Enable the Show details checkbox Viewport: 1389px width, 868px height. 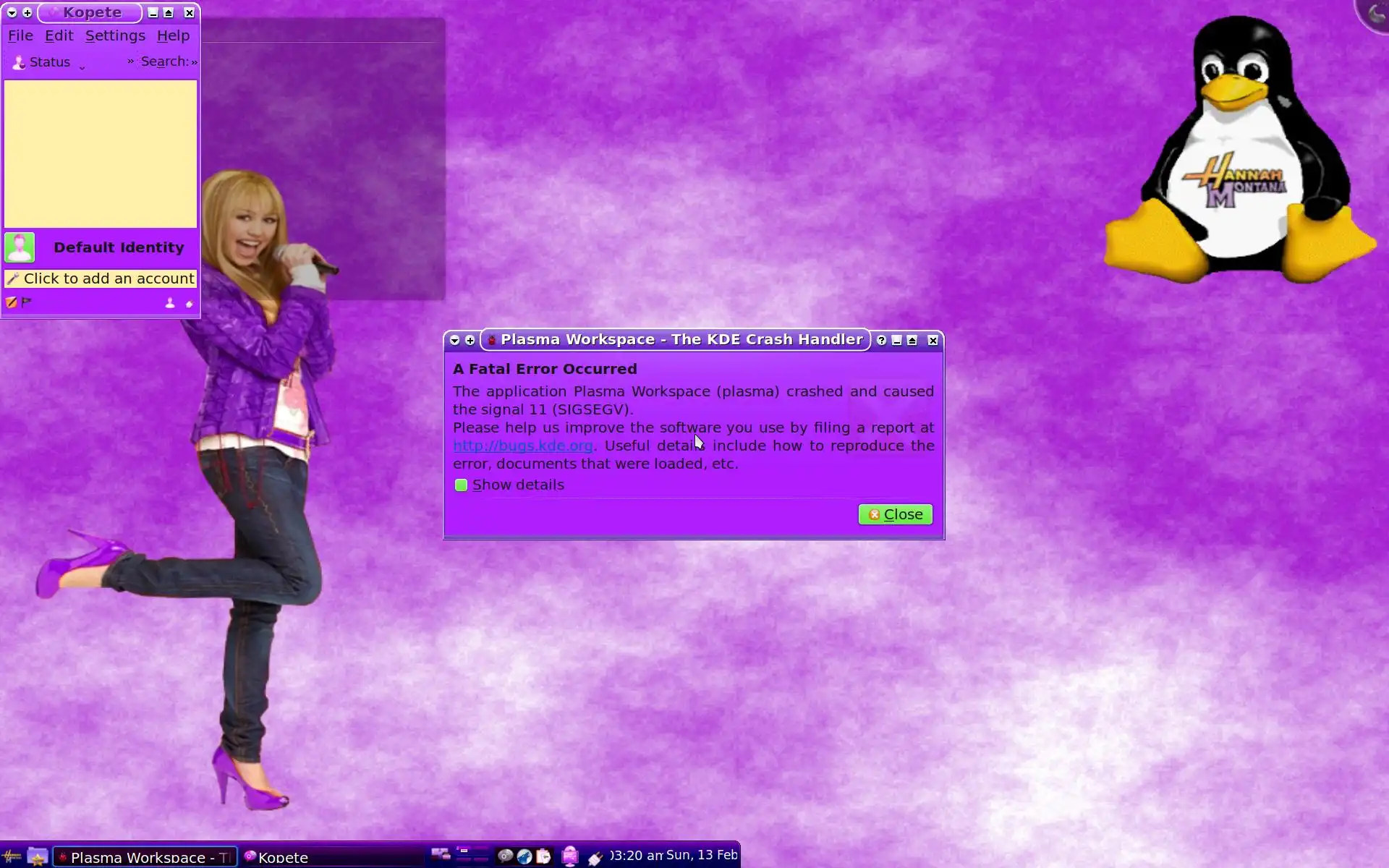[x=462, y=485]
